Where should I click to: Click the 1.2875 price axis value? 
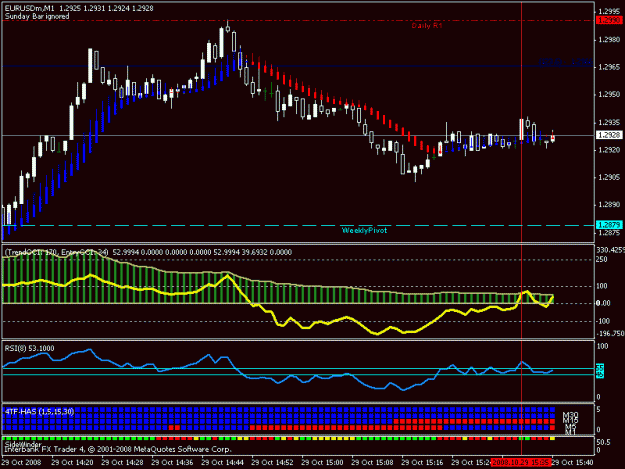609,233
